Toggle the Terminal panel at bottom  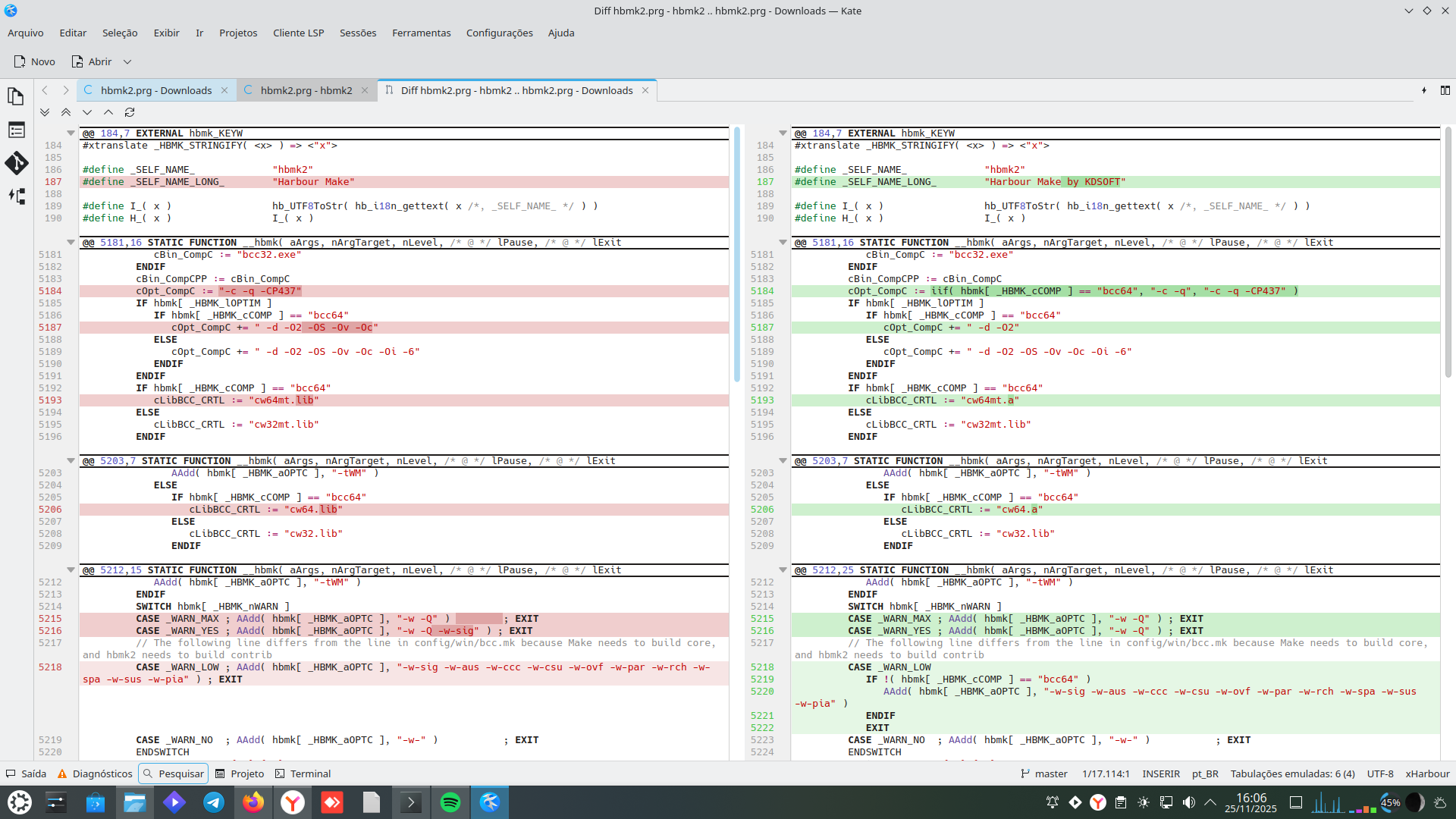click(x=303, y=773)
